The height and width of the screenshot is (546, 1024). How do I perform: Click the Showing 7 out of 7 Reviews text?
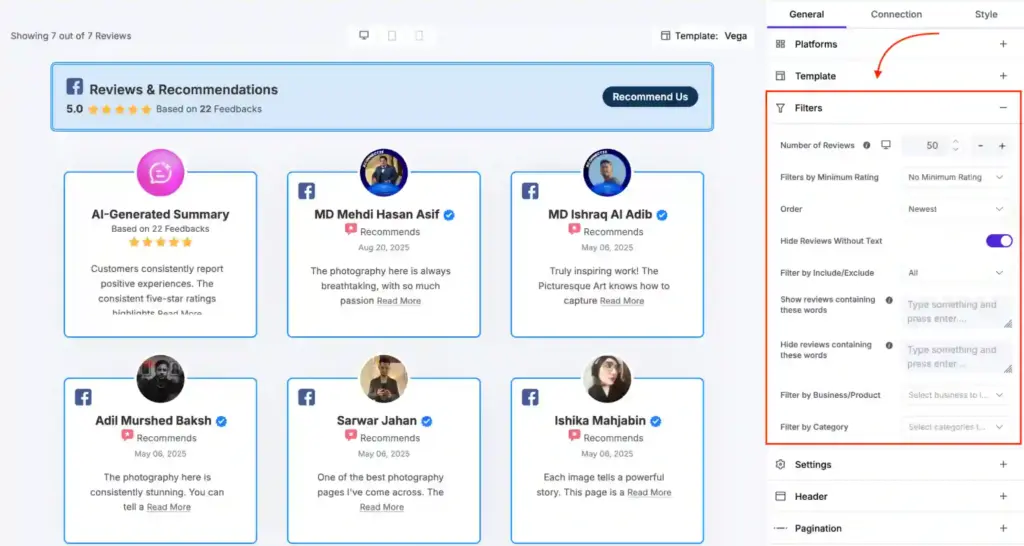71,36
